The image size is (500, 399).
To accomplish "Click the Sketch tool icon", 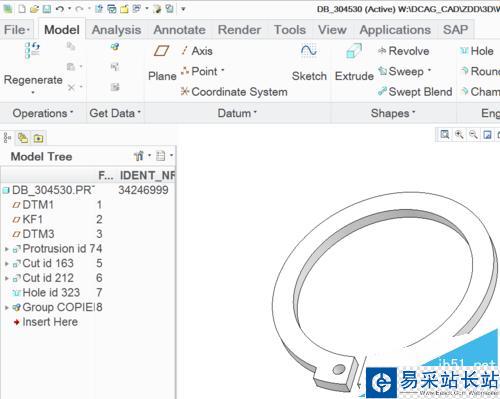I will [x=309, y=51].
